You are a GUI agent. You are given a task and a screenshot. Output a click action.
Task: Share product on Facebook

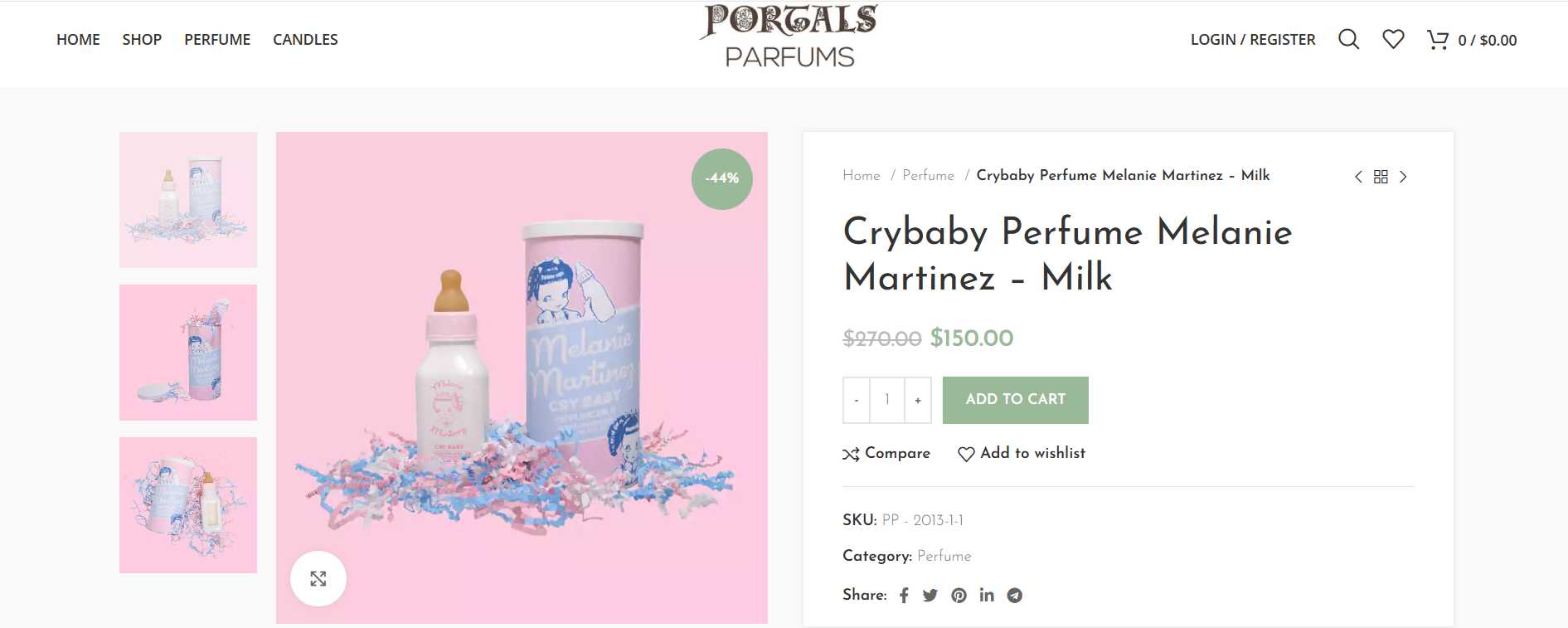904,596
